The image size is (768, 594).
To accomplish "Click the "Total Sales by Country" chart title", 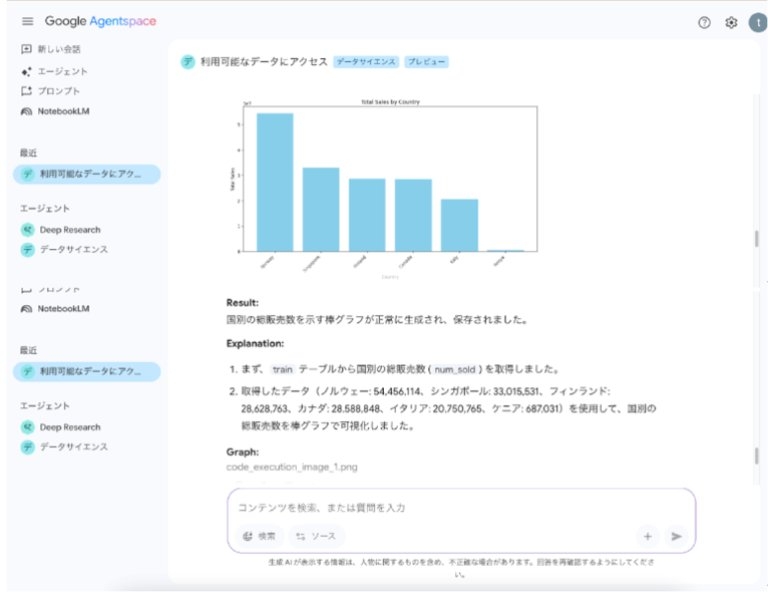I will click(x=390, y=102).
